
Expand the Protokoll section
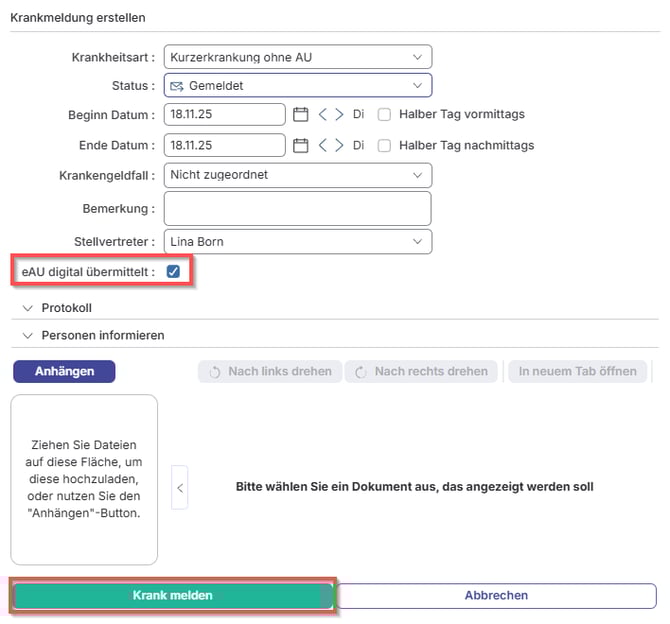[66, 309]
